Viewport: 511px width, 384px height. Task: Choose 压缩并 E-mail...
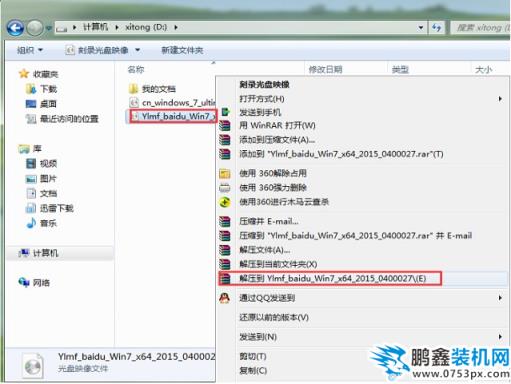point(269,221)
